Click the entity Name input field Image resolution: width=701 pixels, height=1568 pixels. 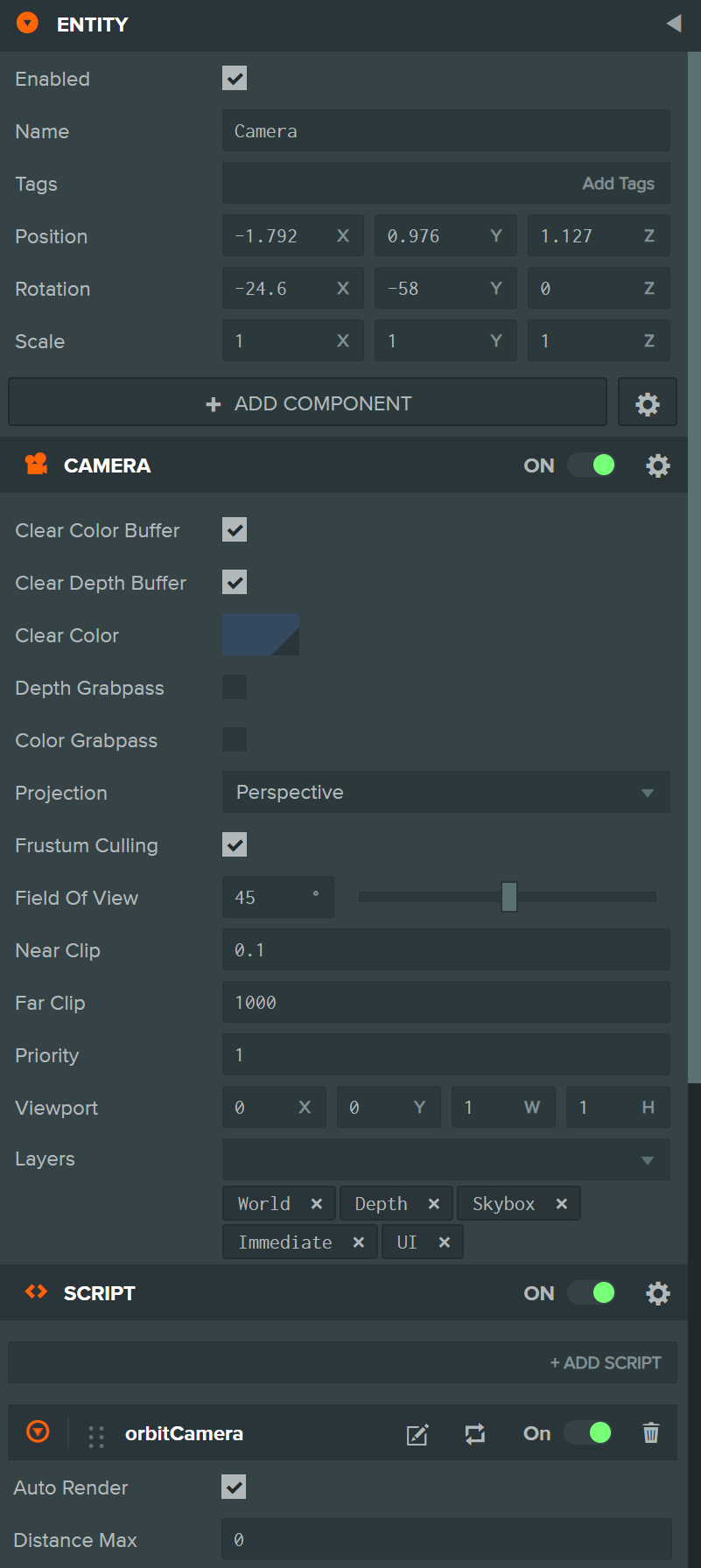[445, 131]
